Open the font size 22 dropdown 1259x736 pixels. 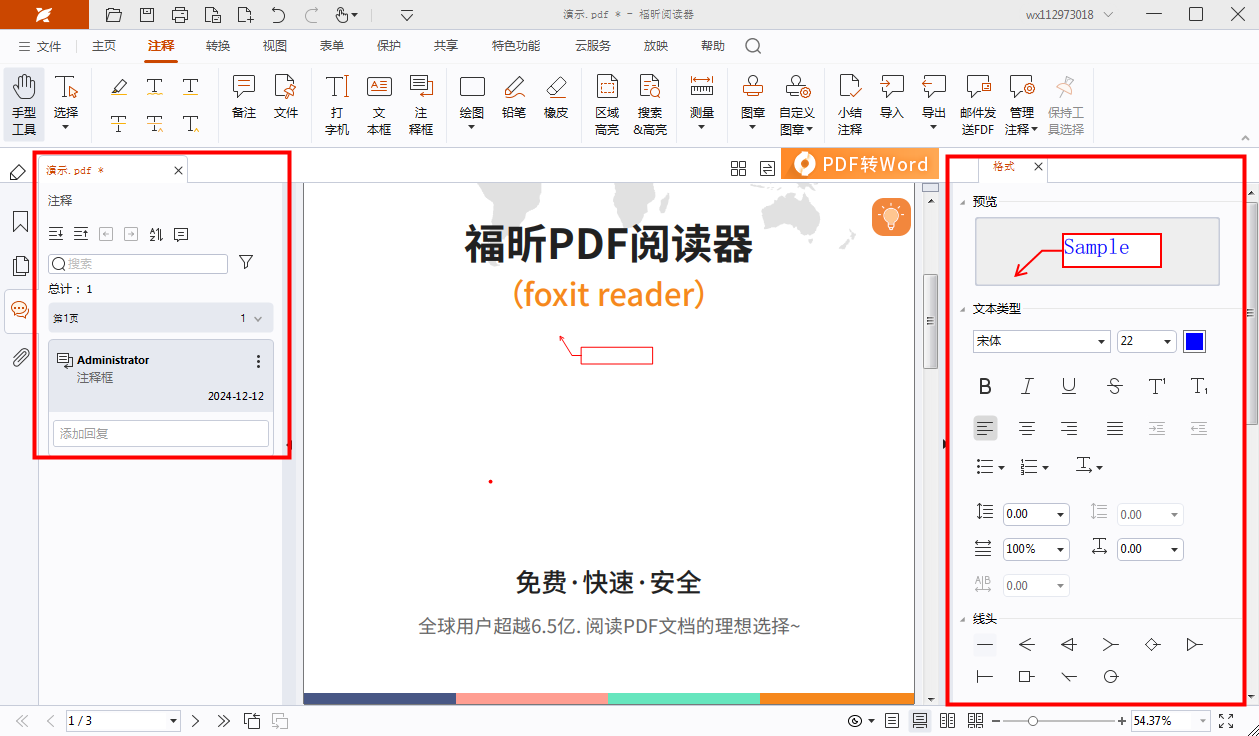pos(1146,342)
